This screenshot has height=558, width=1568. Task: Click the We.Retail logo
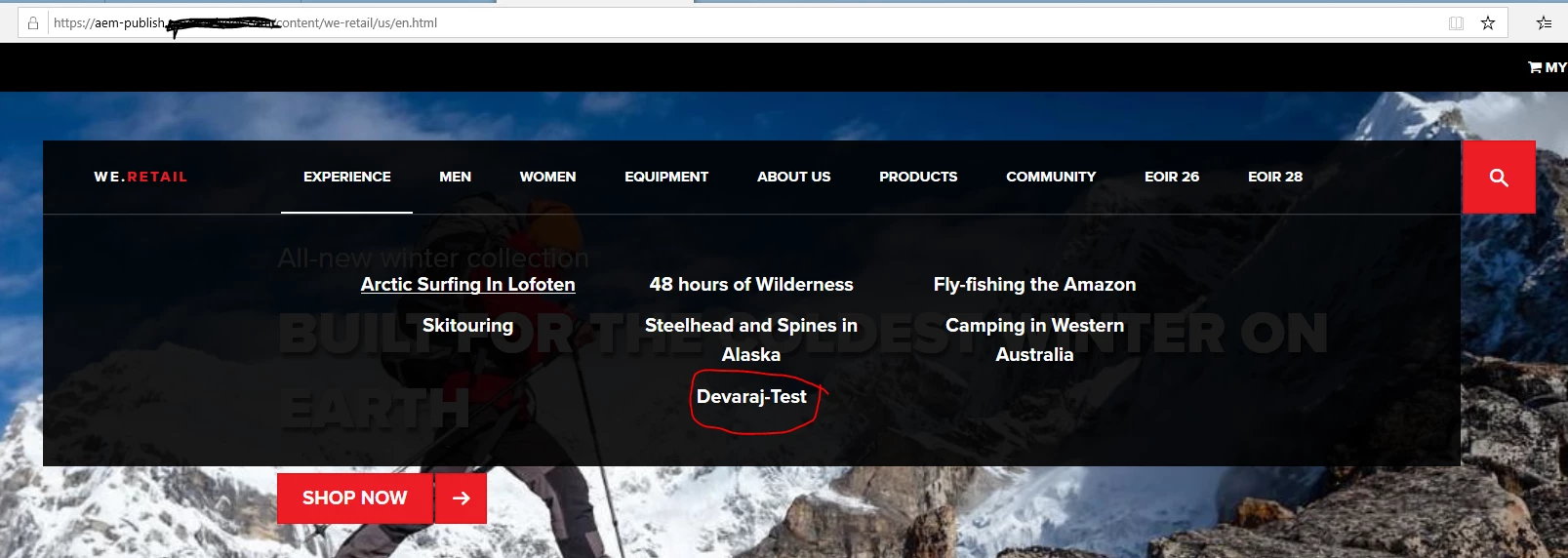[x=141, y=177]
